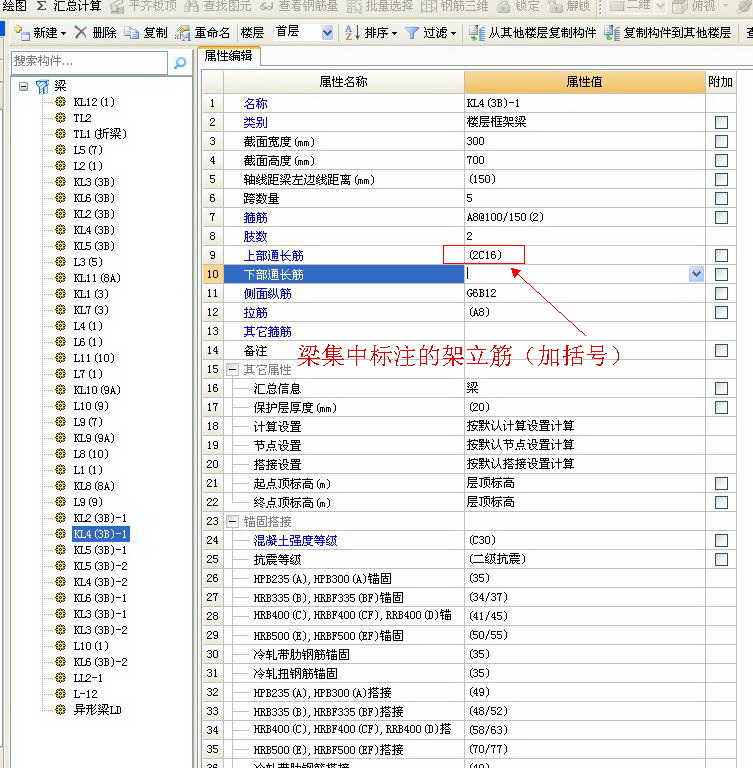Image resolution: width=753 pixels, height=768 pixels.
Task: Click the 二维 view icon
Action: point(616,6)
